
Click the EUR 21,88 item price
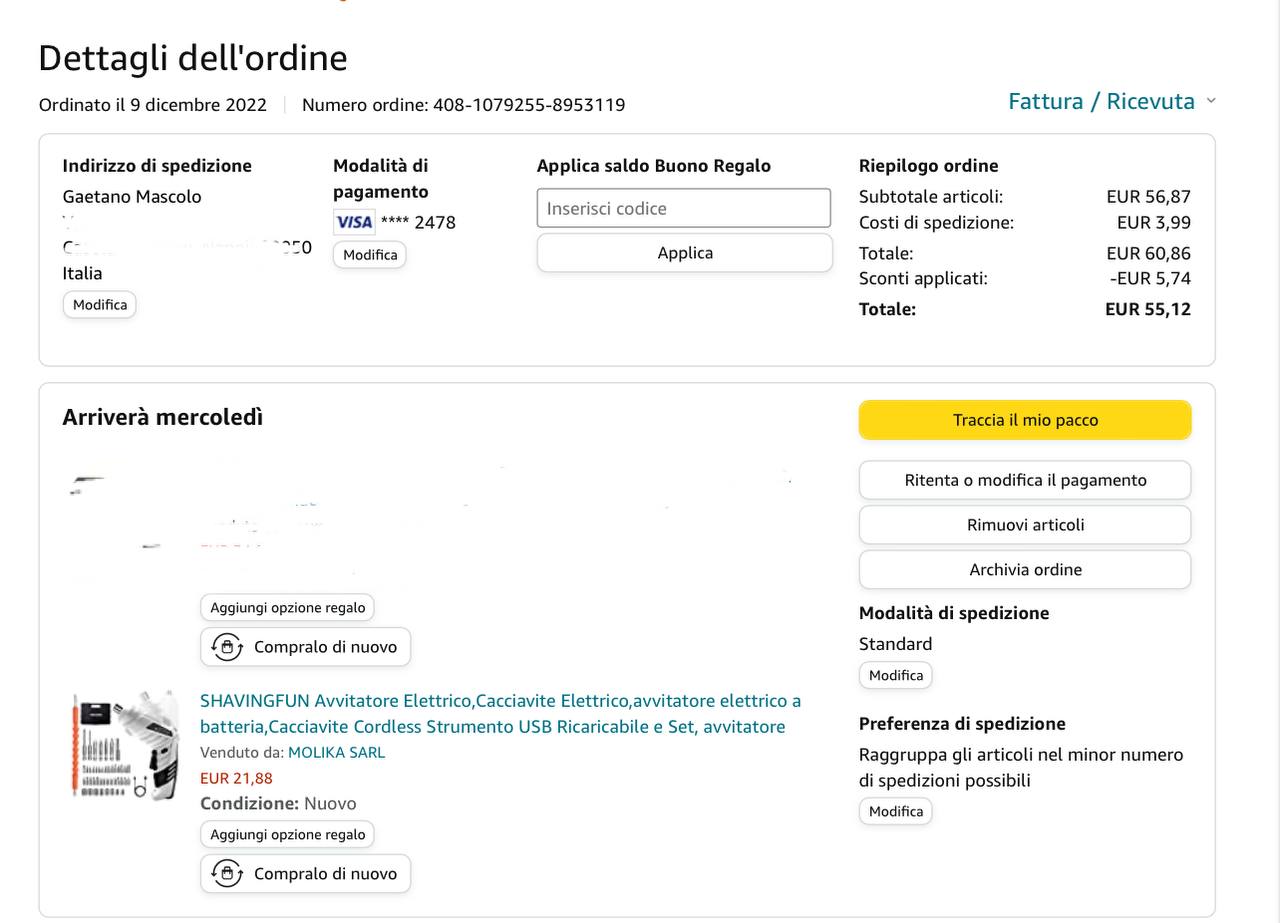point(236,778)
